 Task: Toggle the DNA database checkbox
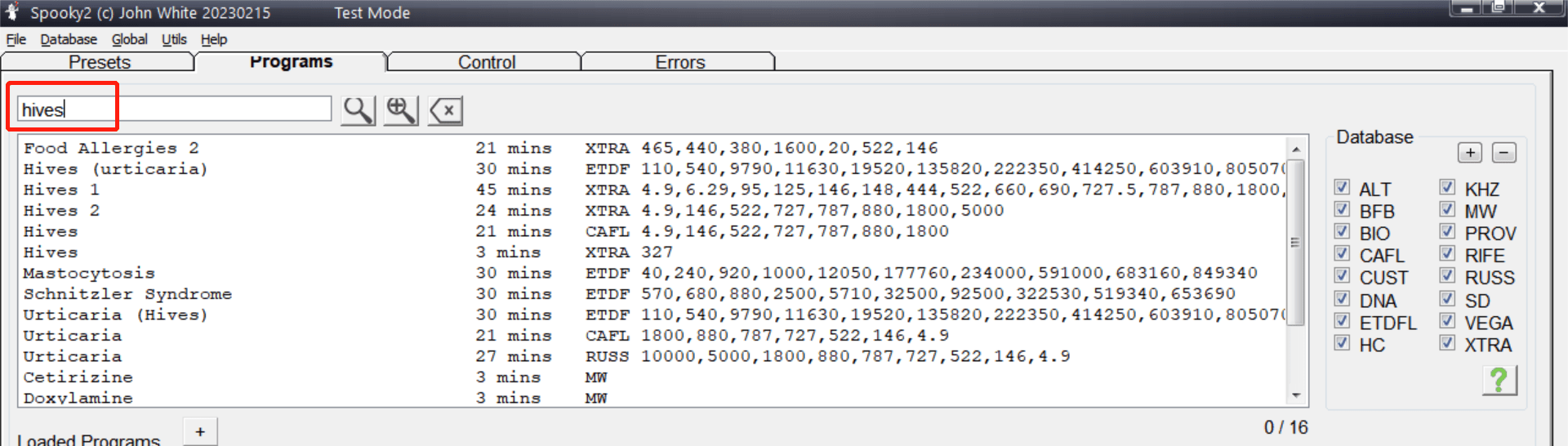click(x=1342, y=298)
